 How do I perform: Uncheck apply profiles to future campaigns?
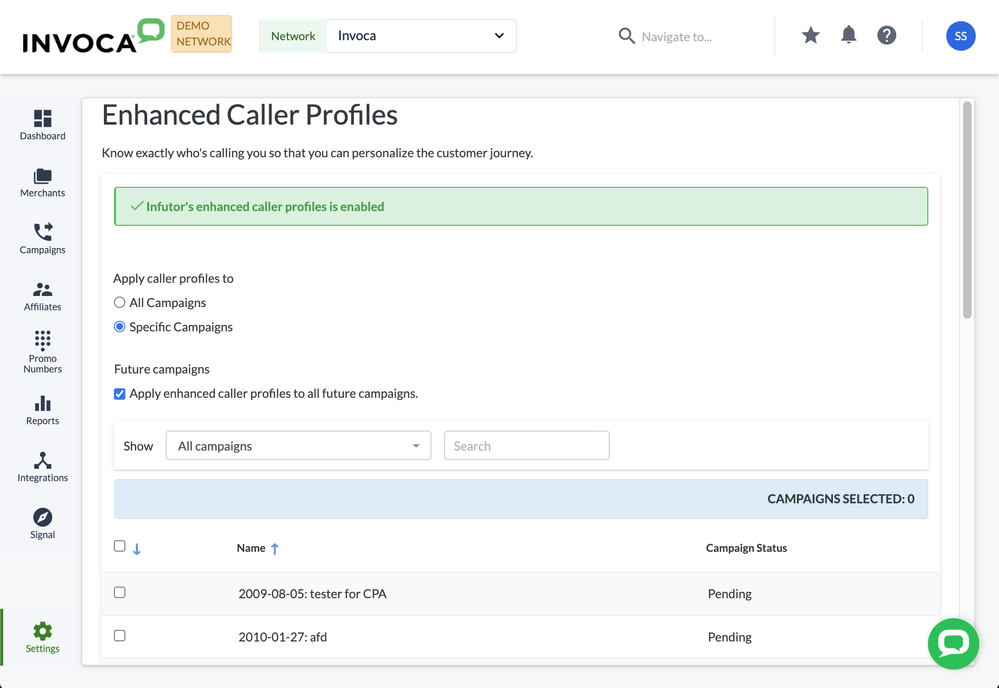click(x=119, y=394)
